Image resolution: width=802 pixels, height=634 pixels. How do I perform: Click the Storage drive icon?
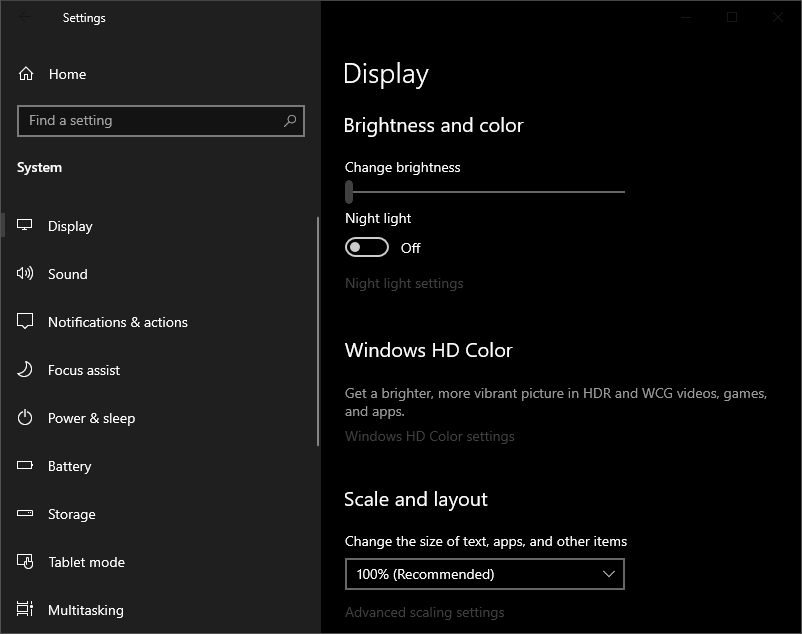coord(26,514)
